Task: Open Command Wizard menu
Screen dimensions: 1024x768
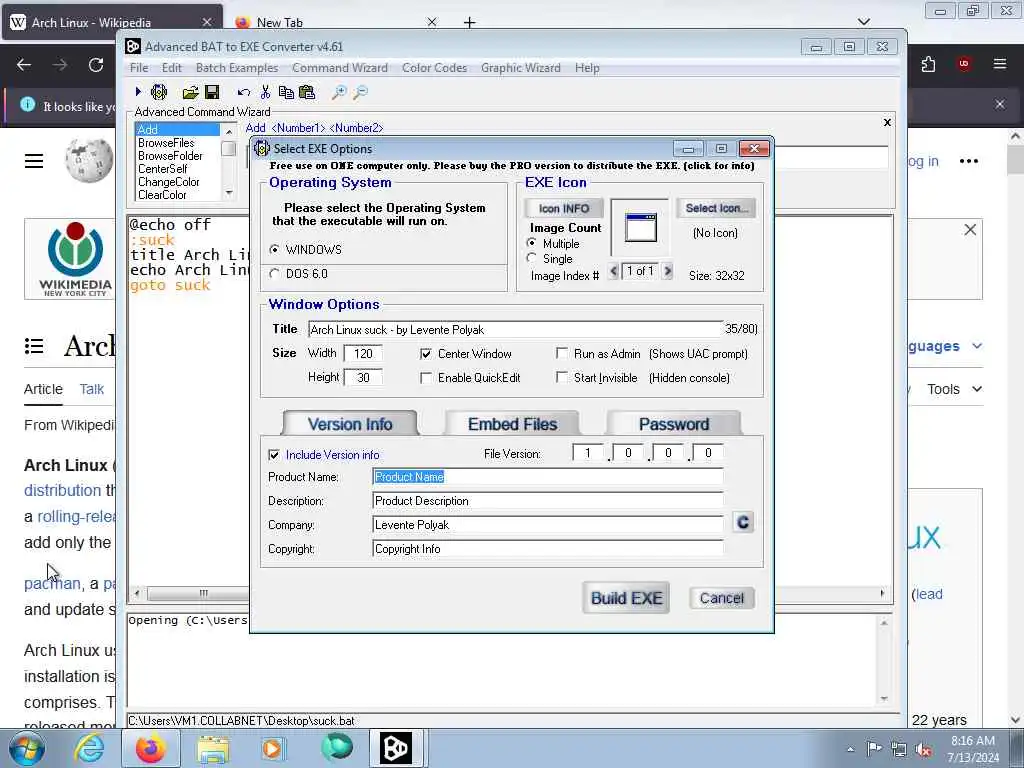Action: (340, 68)
